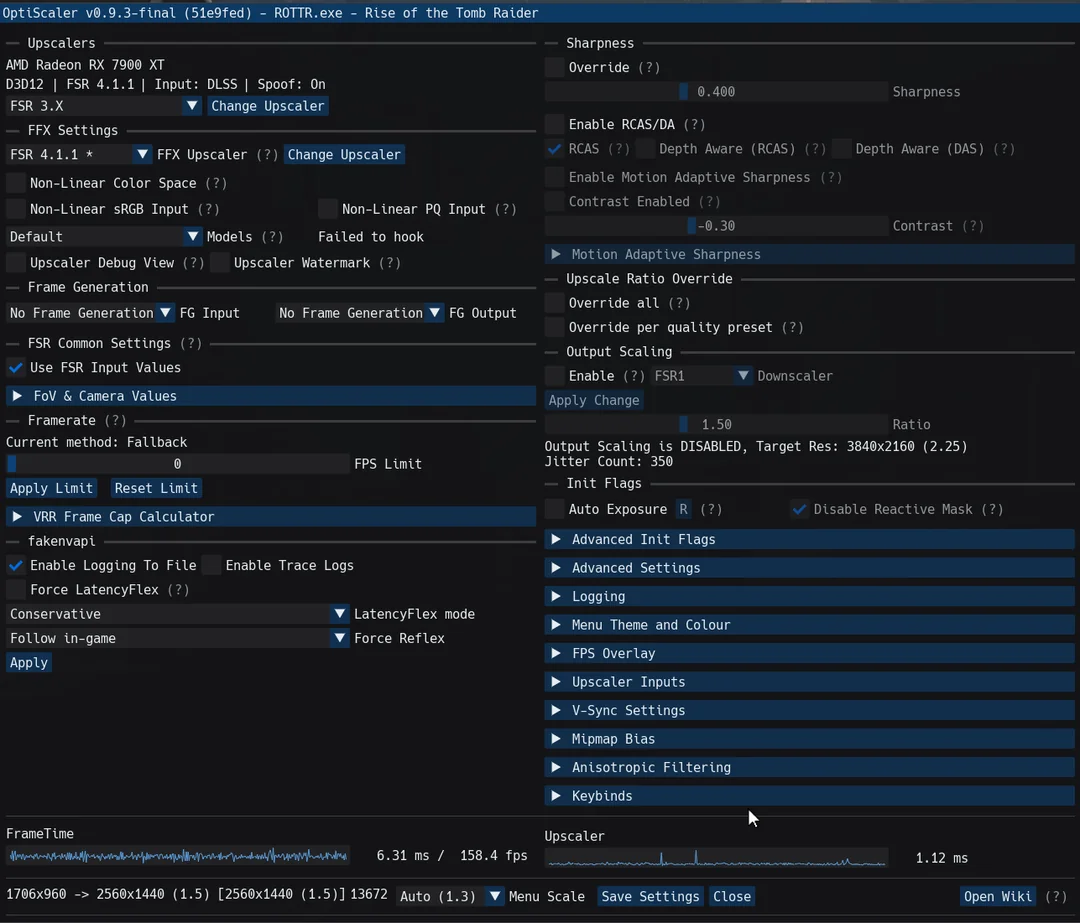Click the FrameTime graph
This screenshot has height=923, width=1080.
[178, 856]
